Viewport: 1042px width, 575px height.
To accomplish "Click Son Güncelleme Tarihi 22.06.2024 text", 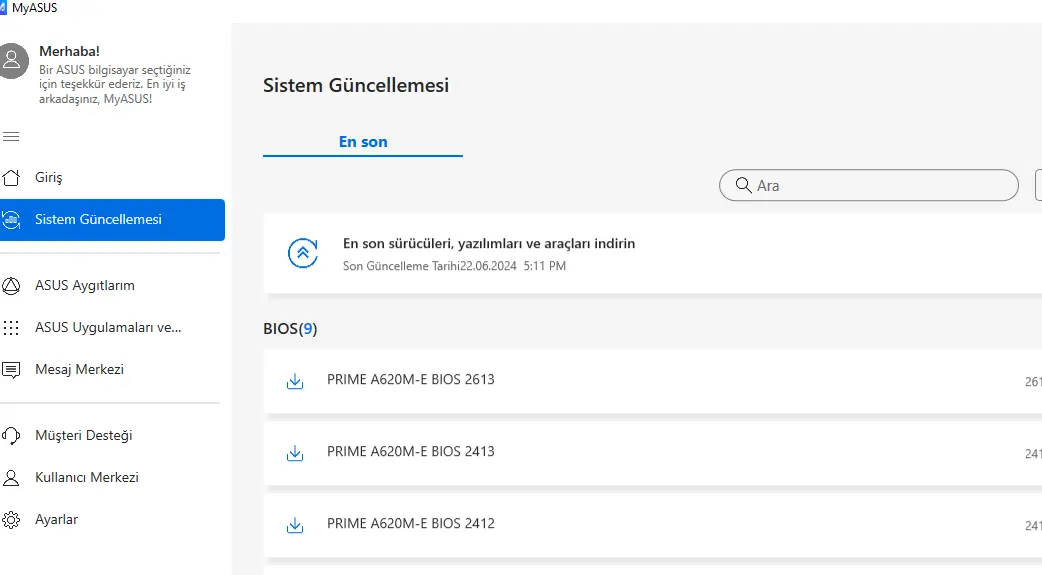I will point(455,266).
